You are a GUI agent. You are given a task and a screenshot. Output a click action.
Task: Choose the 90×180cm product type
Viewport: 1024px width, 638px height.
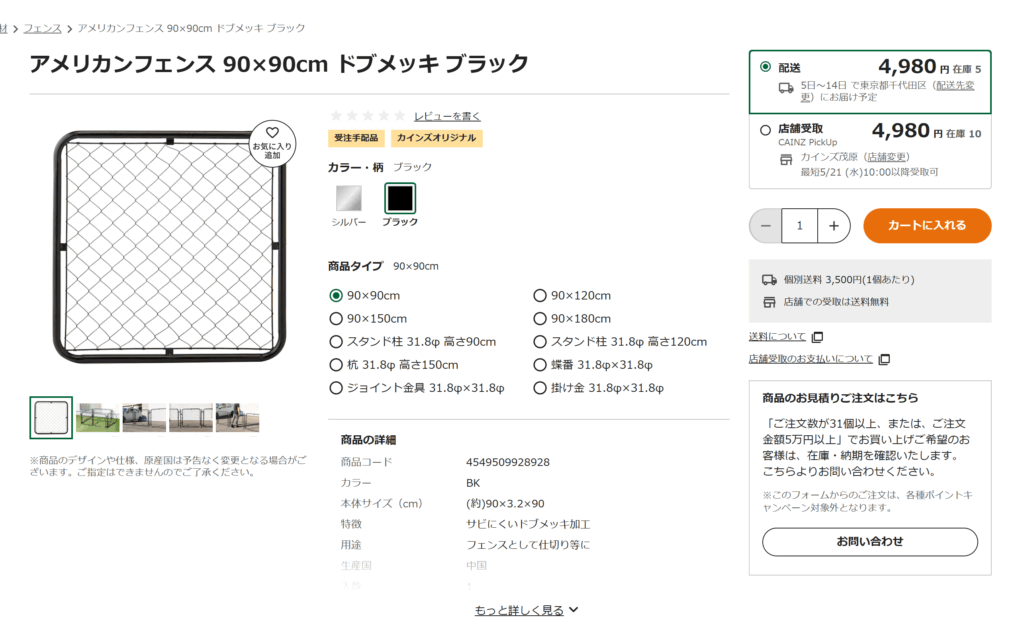(x=540, y=319)
